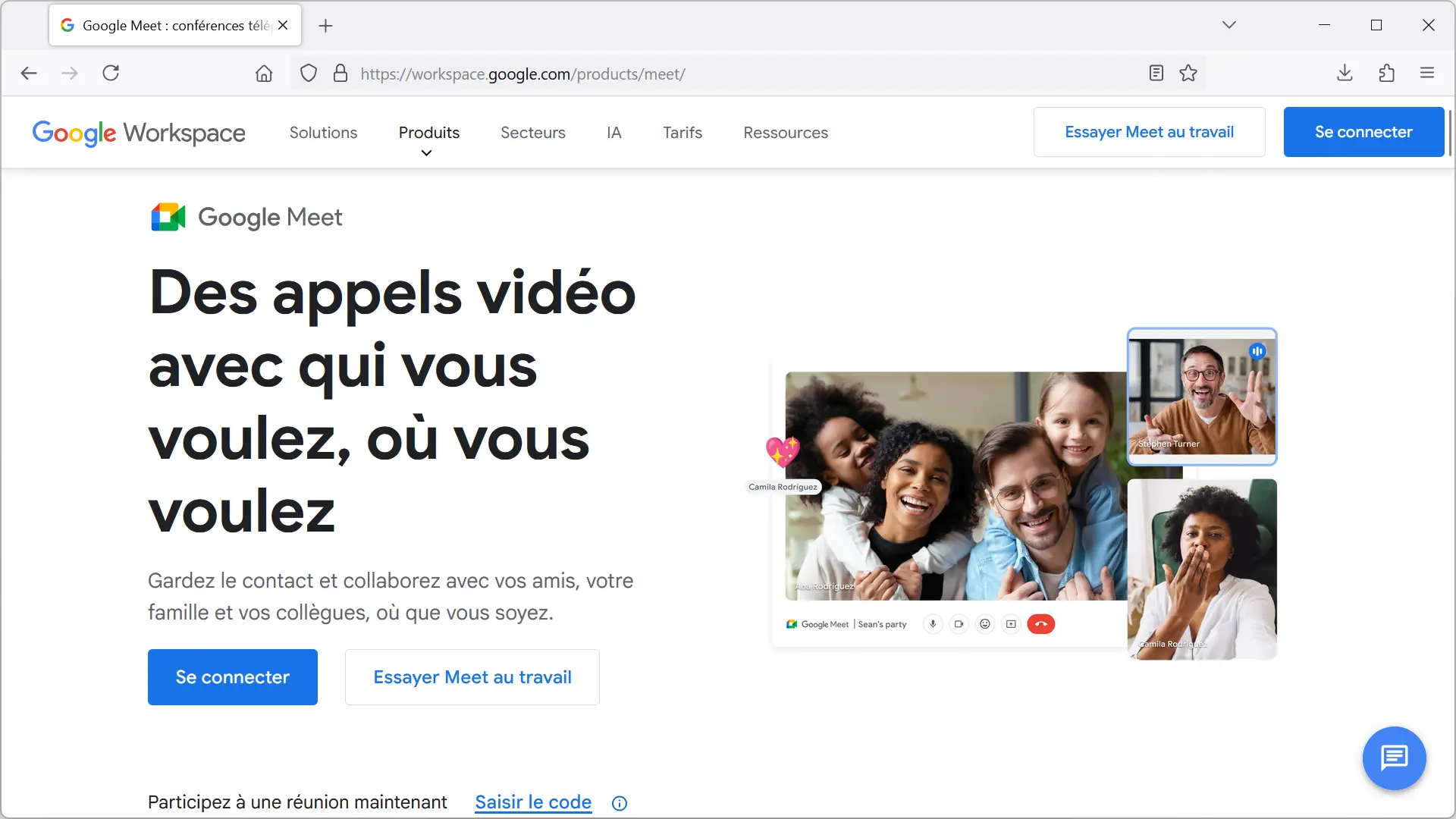
Task: Expand the Produits menu
Action: click(429, 133)
